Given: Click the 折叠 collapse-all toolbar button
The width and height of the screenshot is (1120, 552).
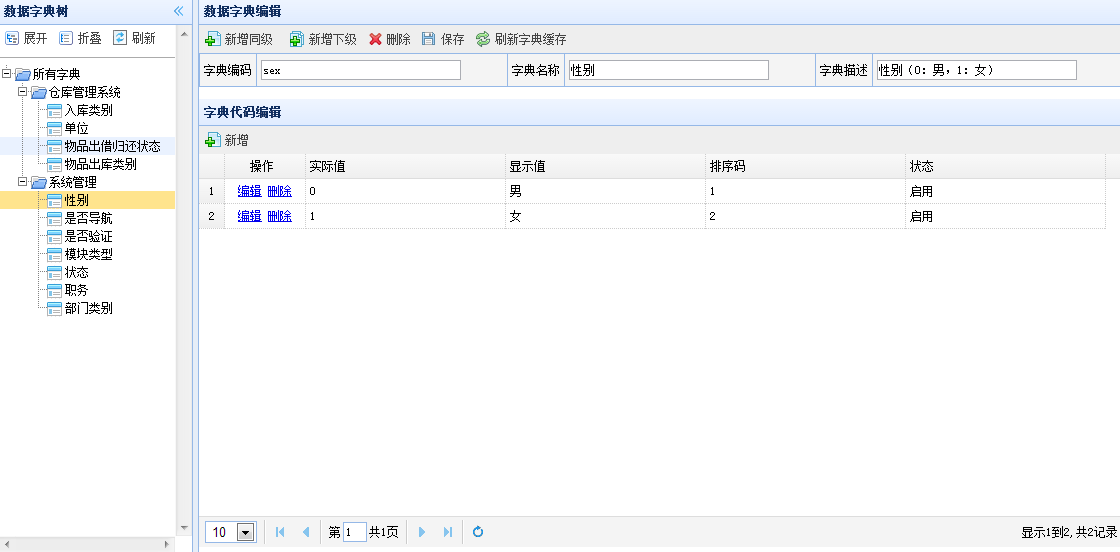Looking at the screenshot, I should point(81,39).
